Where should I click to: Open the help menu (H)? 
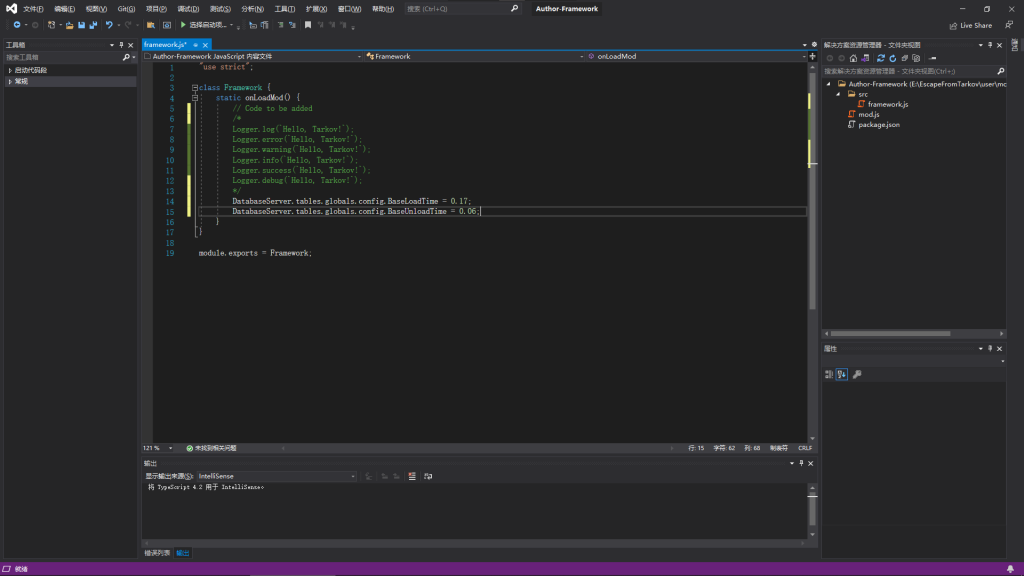click(383, 9)
